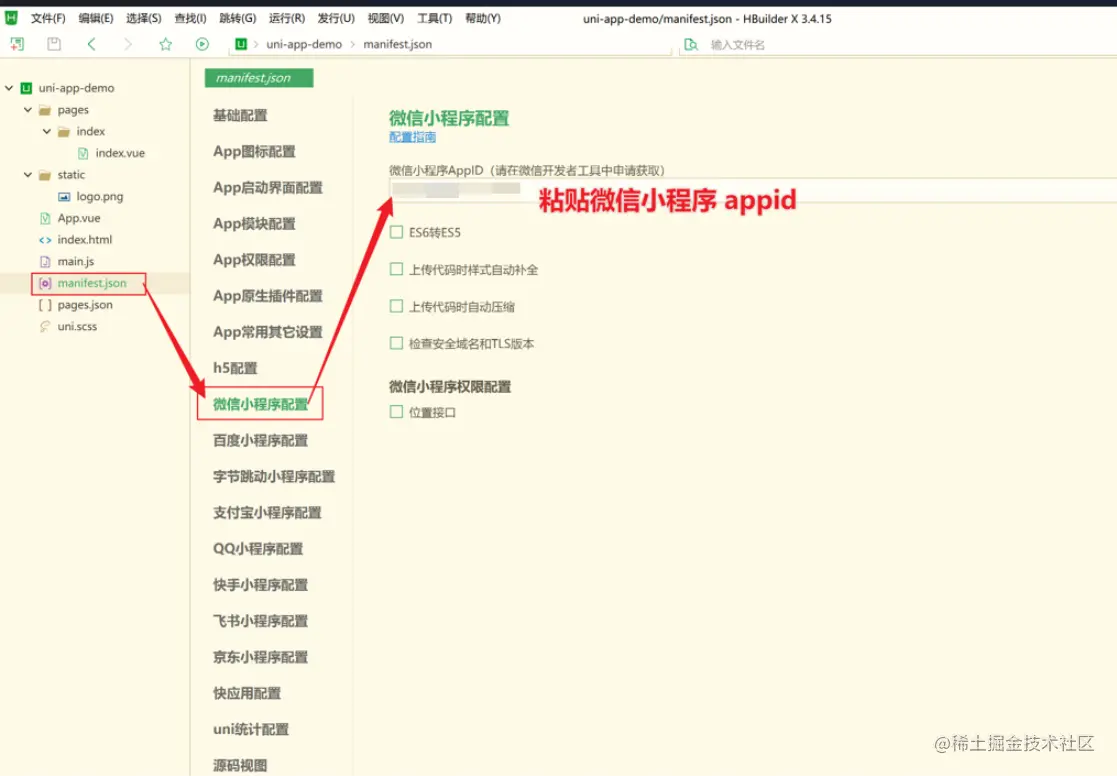The height and width of the screenshot is (776, 1117).
Task: Click the bookmark star icon
Action: tap(165, 44)
